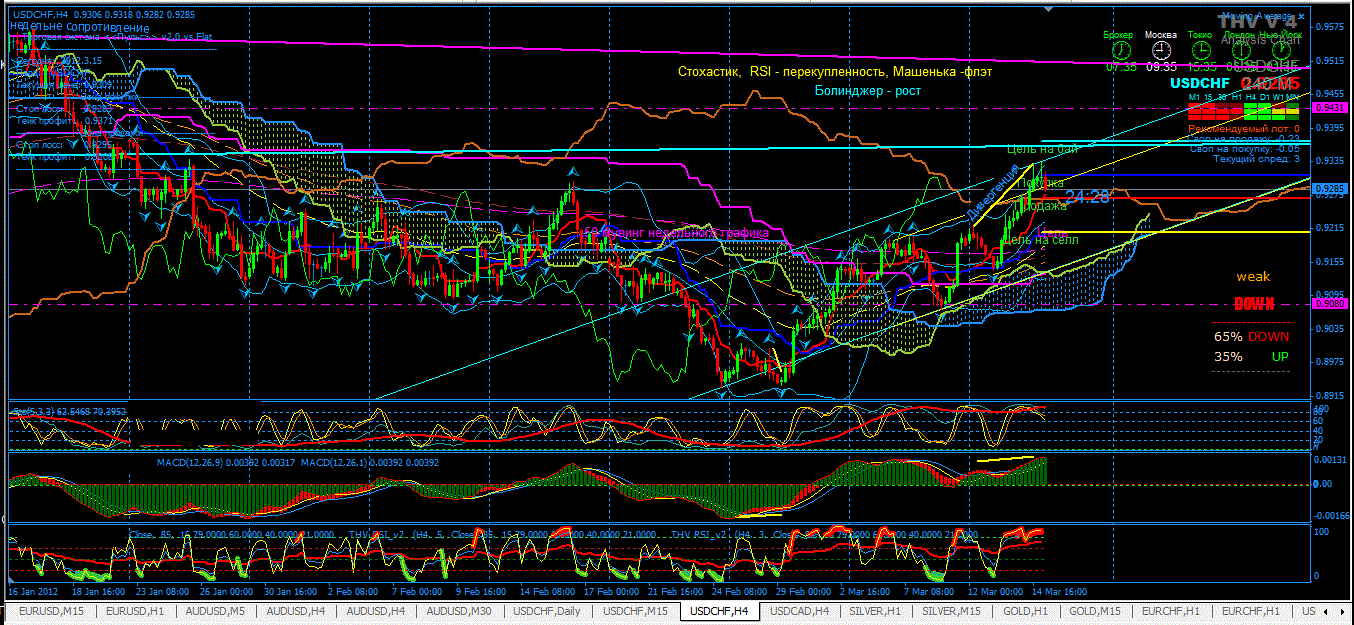Click the D1 timeframe signal label
This screenshot has height=625, width=1354.
point(1264,97)
